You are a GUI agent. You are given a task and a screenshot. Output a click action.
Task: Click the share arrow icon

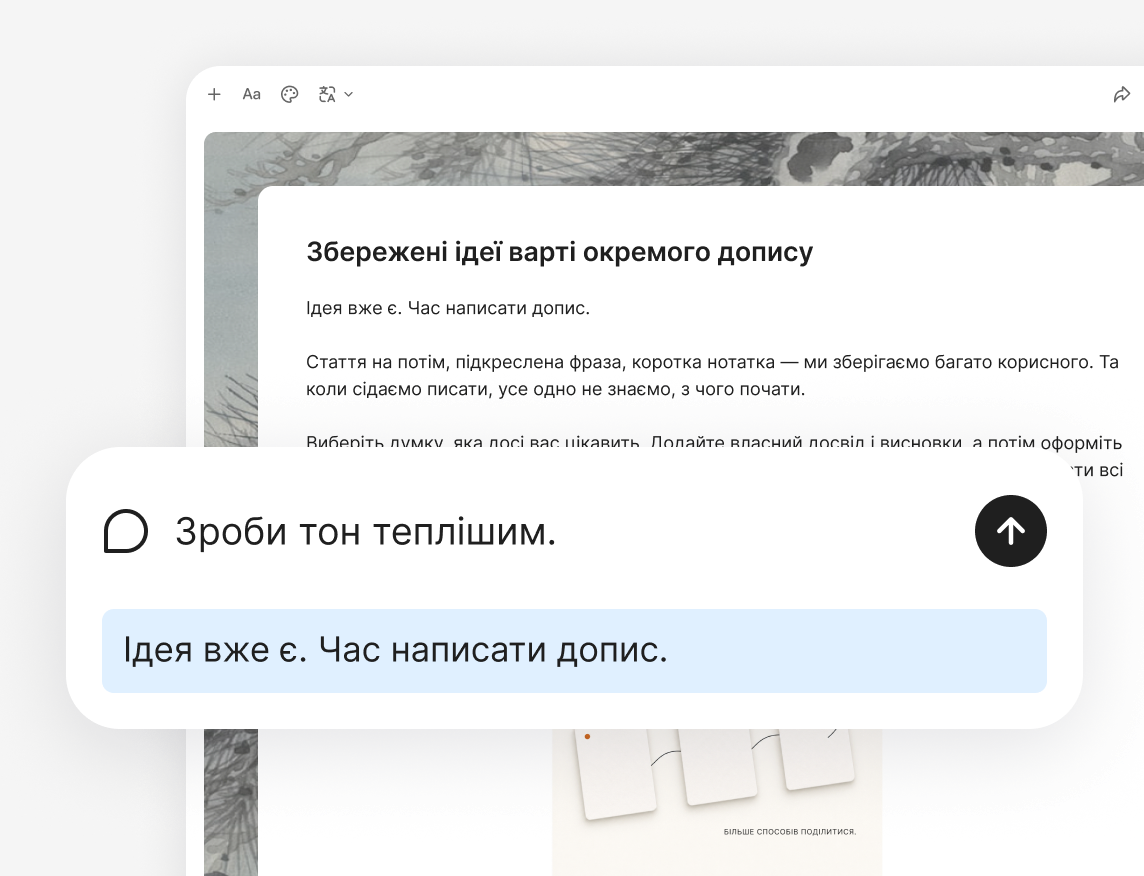click(1121, 94)
